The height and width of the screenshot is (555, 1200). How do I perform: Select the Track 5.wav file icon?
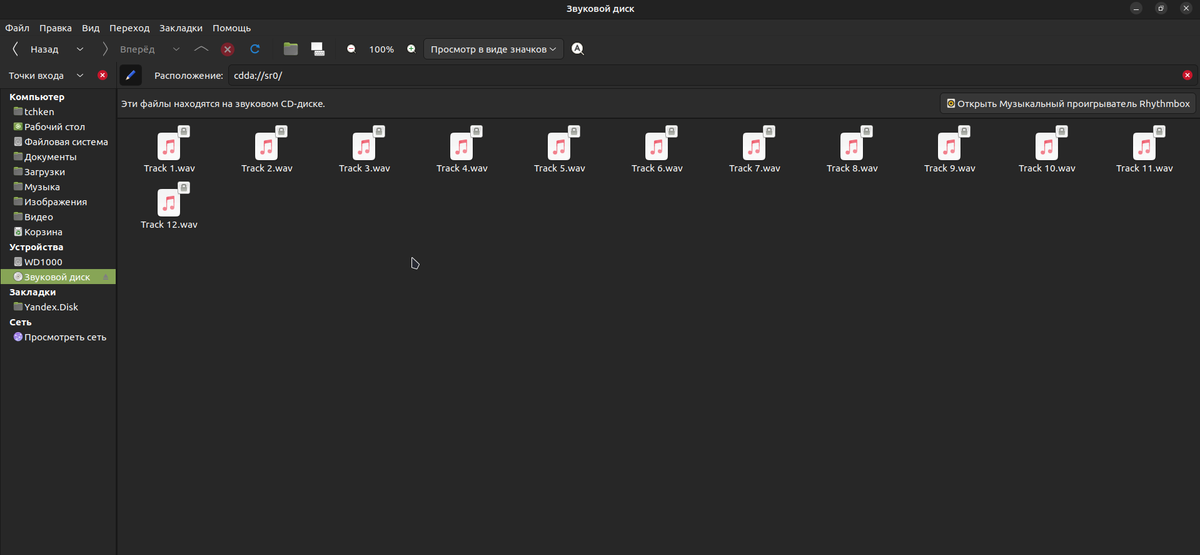(559, 147)
